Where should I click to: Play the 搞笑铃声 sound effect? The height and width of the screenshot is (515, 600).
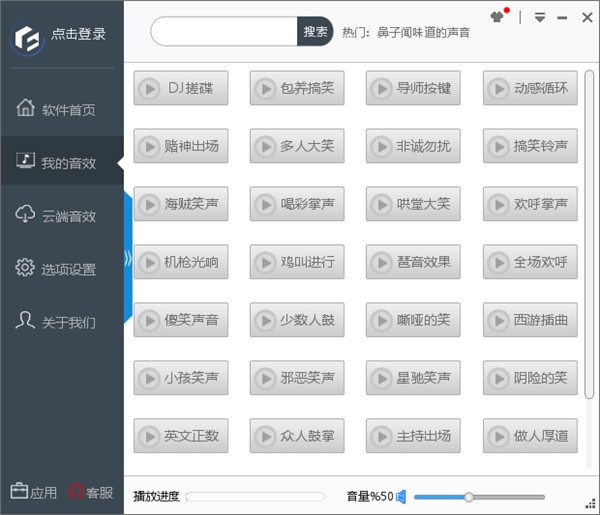[x=530, y=146]
